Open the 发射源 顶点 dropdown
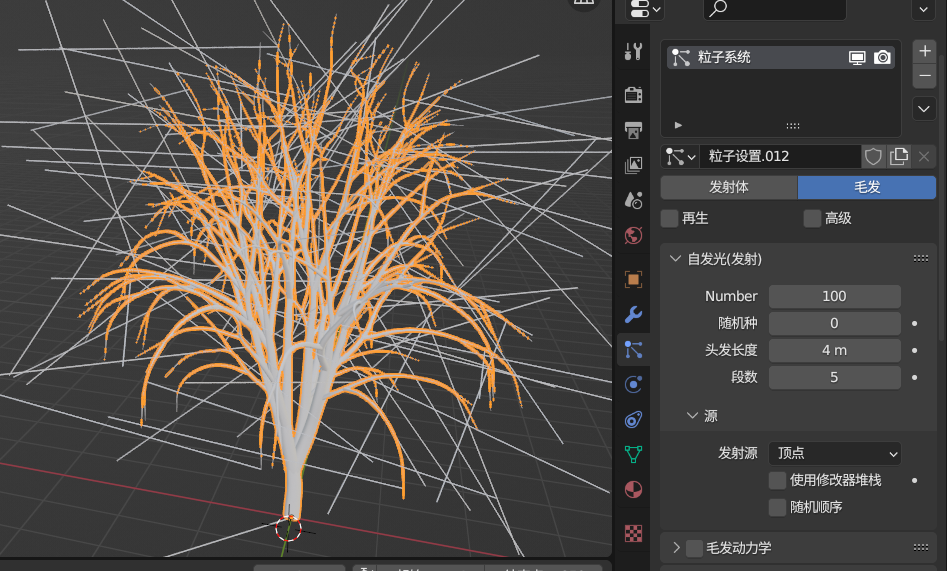 [835, 453]
